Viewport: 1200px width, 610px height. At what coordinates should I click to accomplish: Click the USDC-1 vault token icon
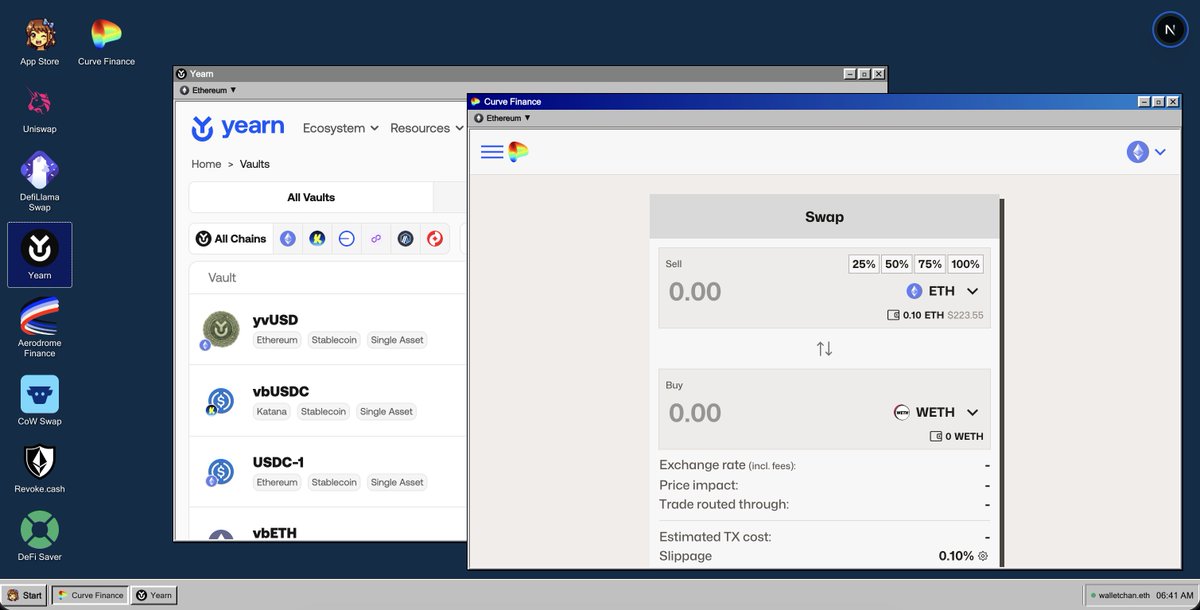point(220,472)
